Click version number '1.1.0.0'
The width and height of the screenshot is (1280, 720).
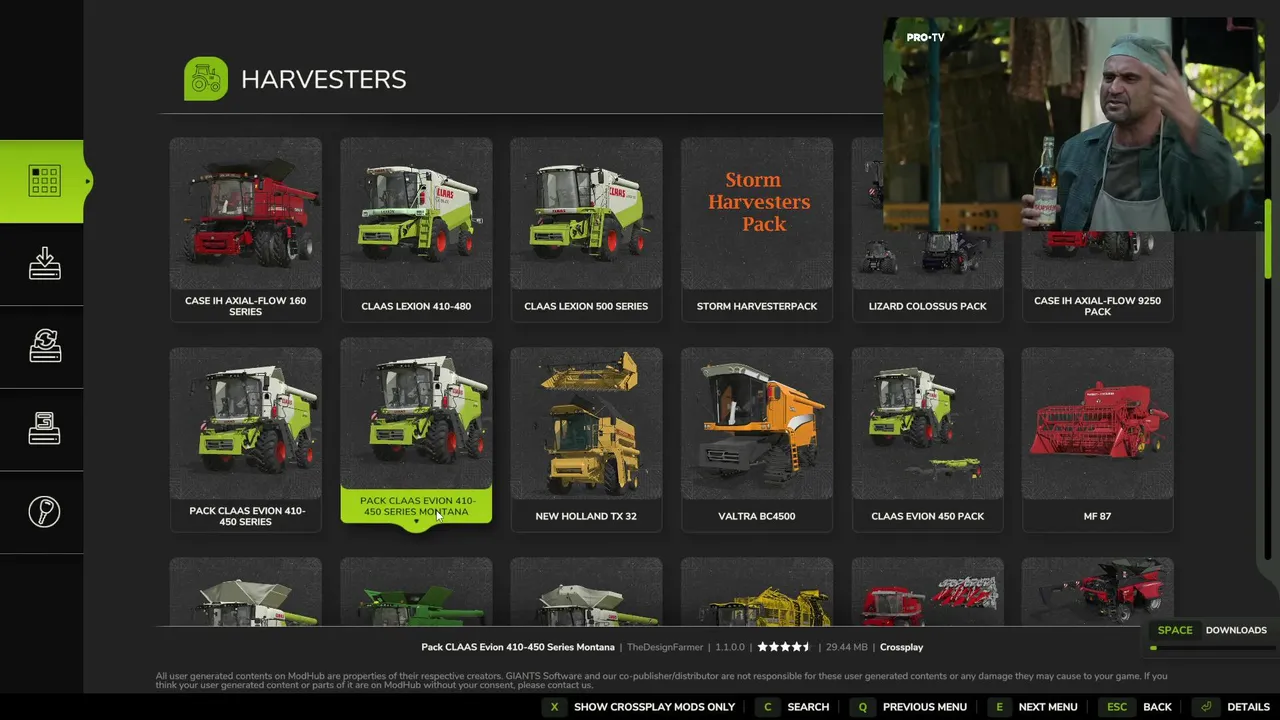point(731,647)
